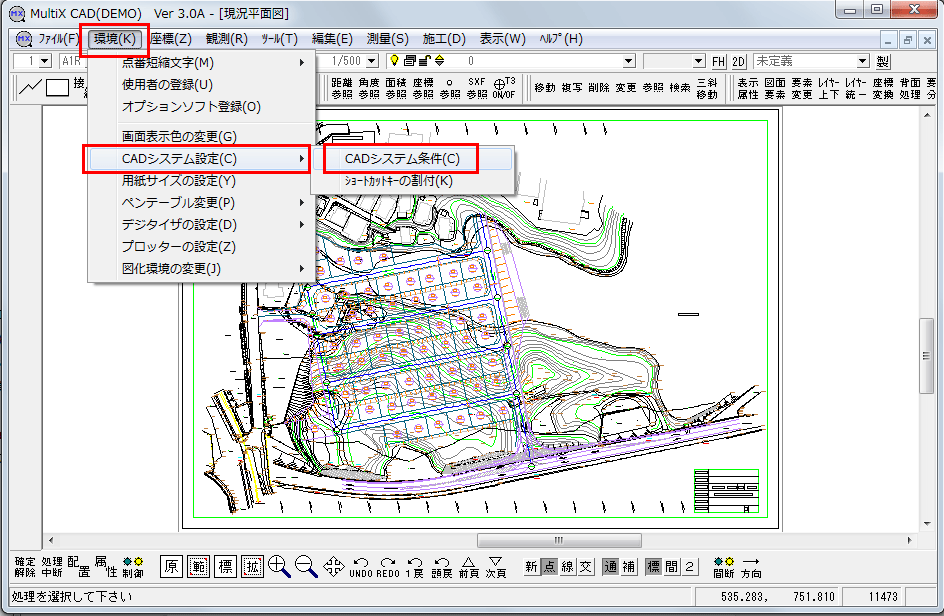Image resolution: width=944 pixels, height=616 pixels.
Task: Click the horizontal scrollbar thumb
Action: pyautogui.click(x=557, y=541)
